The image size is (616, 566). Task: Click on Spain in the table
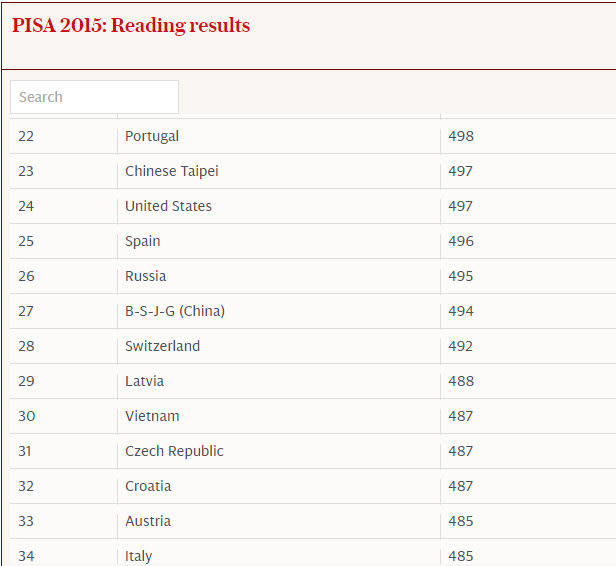142,241
